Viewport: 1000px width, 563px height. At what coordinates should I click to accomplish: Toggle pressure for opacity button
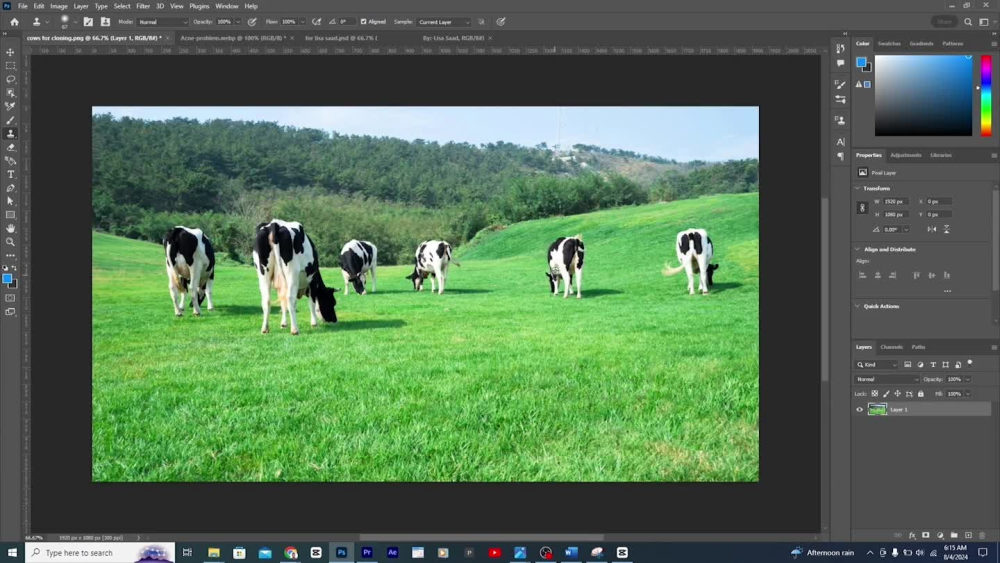253,22
